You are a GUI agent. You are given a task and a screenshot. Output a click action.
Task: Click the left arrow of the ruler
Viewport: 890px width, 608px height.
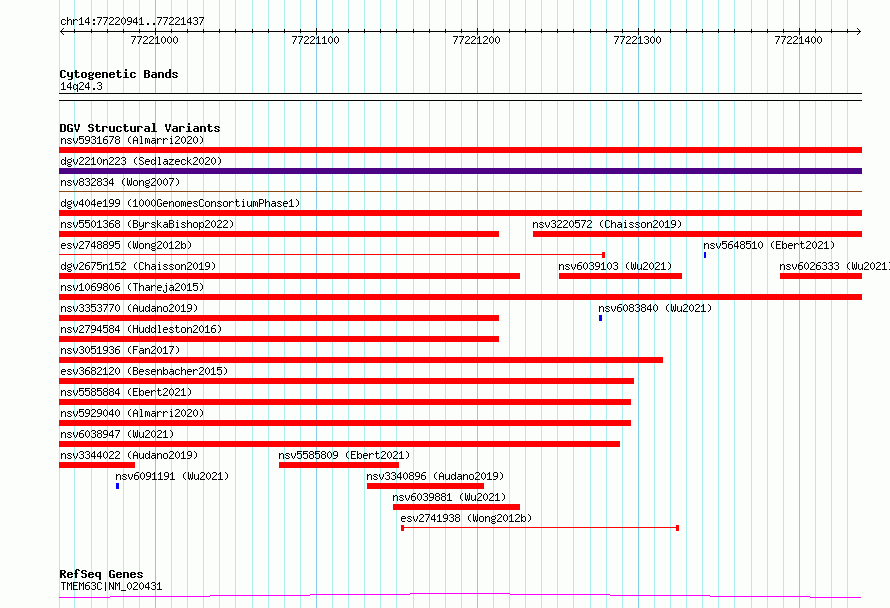point(62,32)
